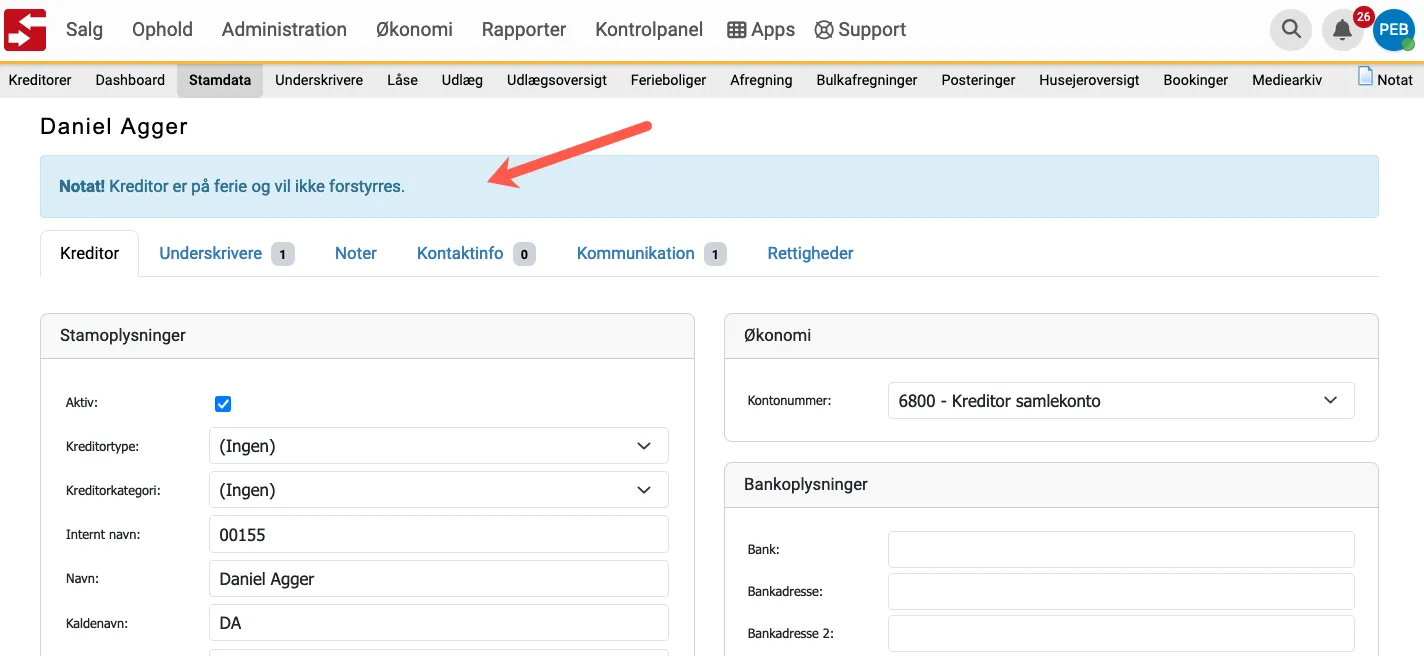The width and height of the screenshot is (1424, 656).
Task: Expand the Kreditorkategori selection list
Action: point(438,489)
